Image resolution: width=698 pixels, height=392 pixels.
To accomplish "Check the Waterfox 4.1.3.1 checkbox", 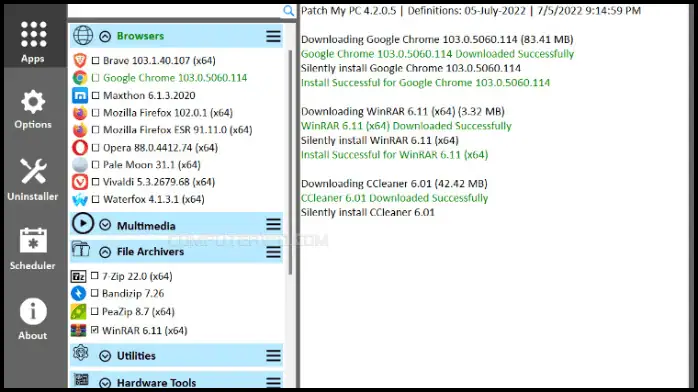I will (95, 199).
